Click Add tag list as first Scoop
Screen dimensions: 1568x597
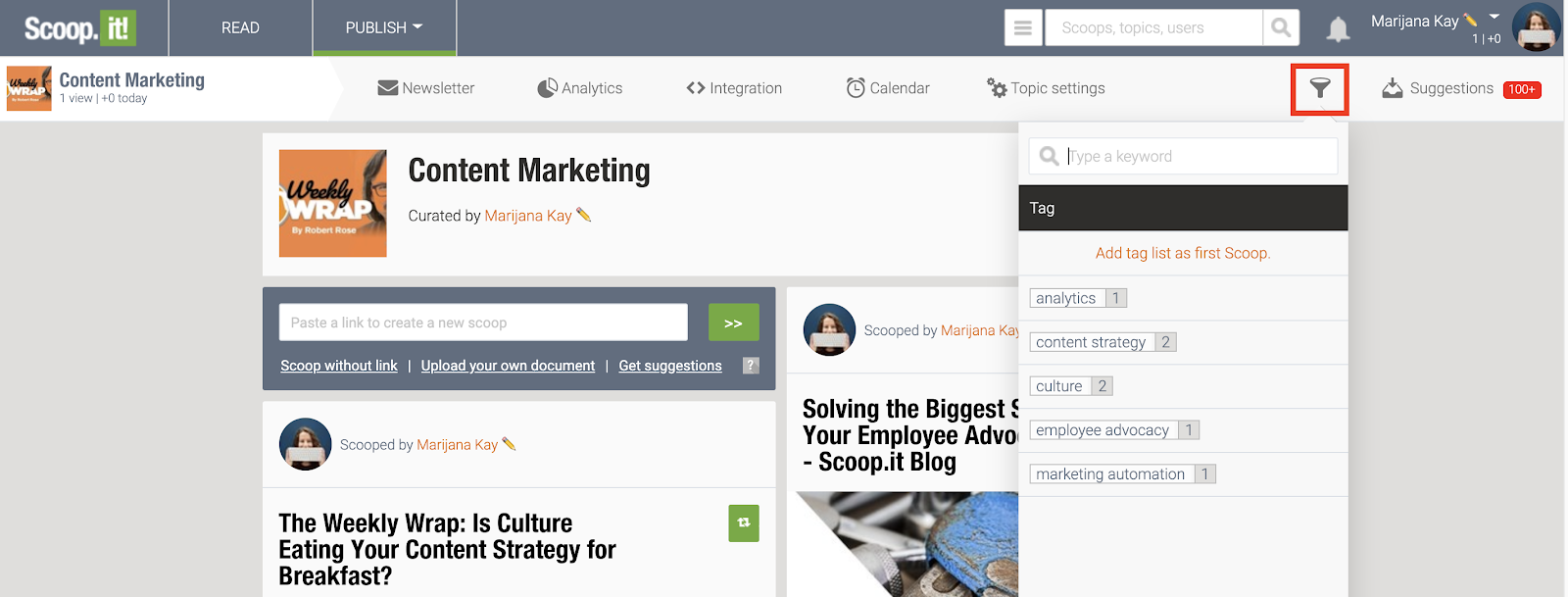point(1183,253)
